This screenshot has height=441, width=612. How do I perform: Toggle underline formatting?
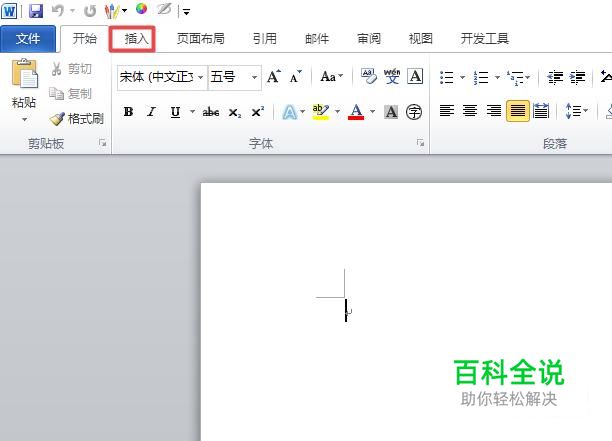click(175, 112)
